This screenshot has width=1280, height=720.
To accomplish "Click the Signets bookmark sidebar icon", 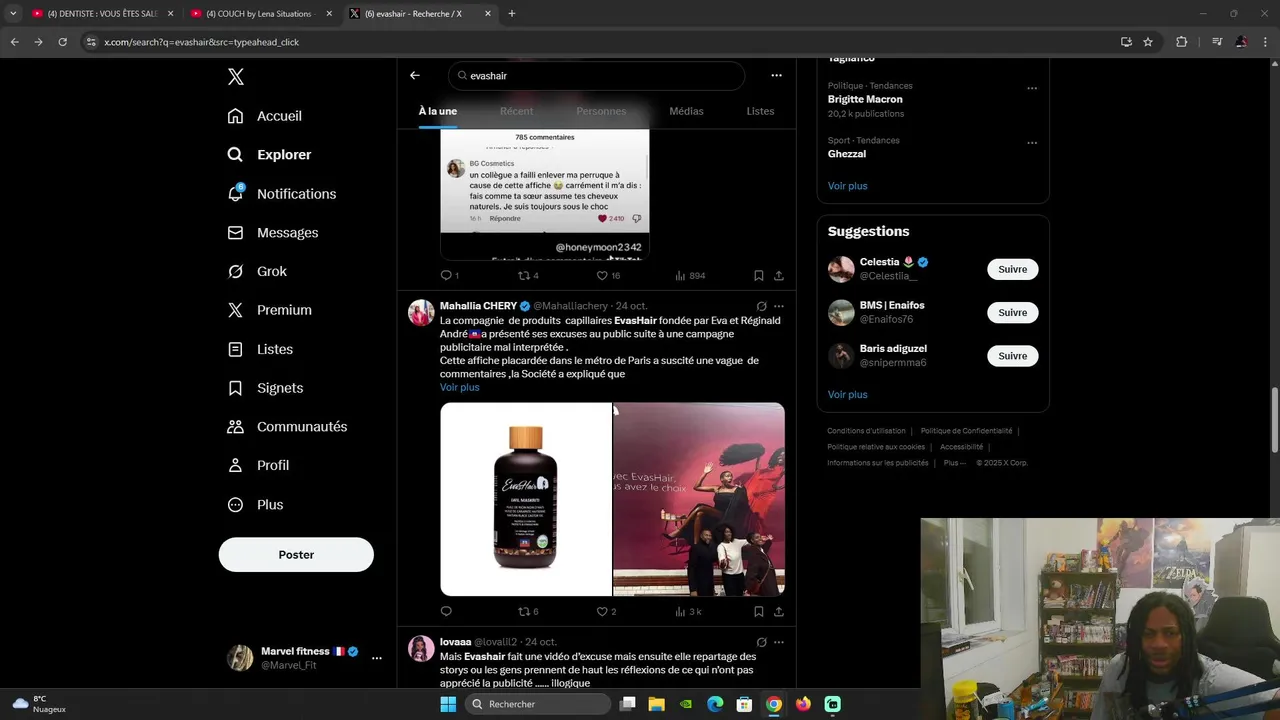I will [x=235, y=388].
